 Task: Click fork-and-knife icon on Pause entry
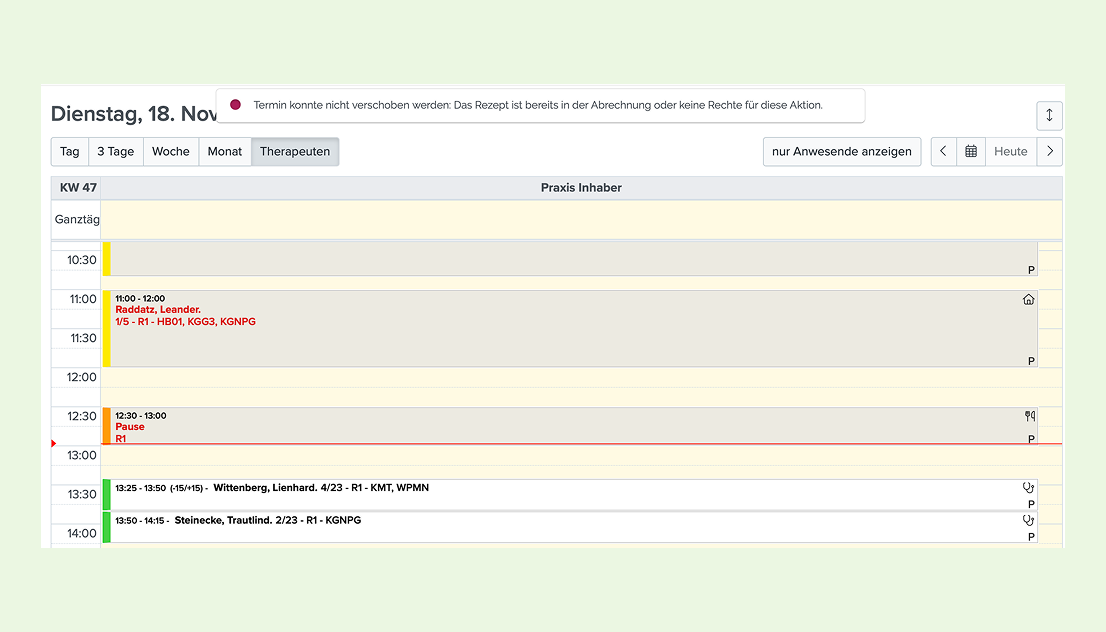click(1030, 416)
